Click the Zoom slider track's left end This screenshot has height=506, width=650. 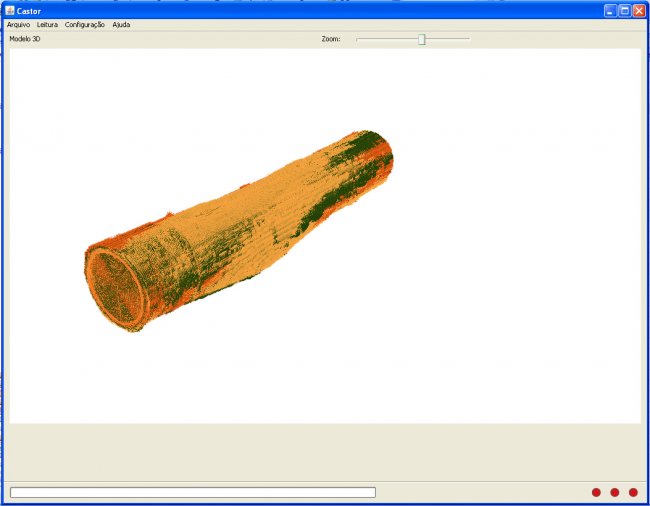[x=359, y=39]
